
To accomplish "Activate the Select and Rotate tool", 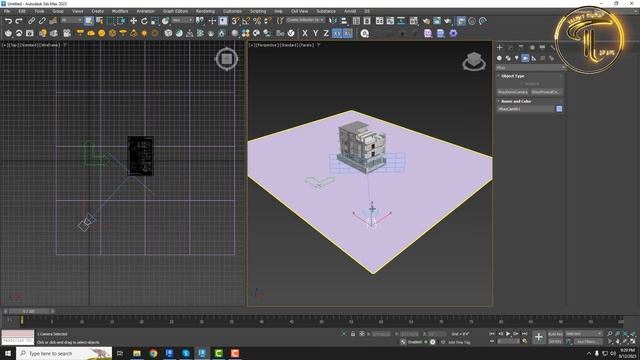I will pos(144,21).
